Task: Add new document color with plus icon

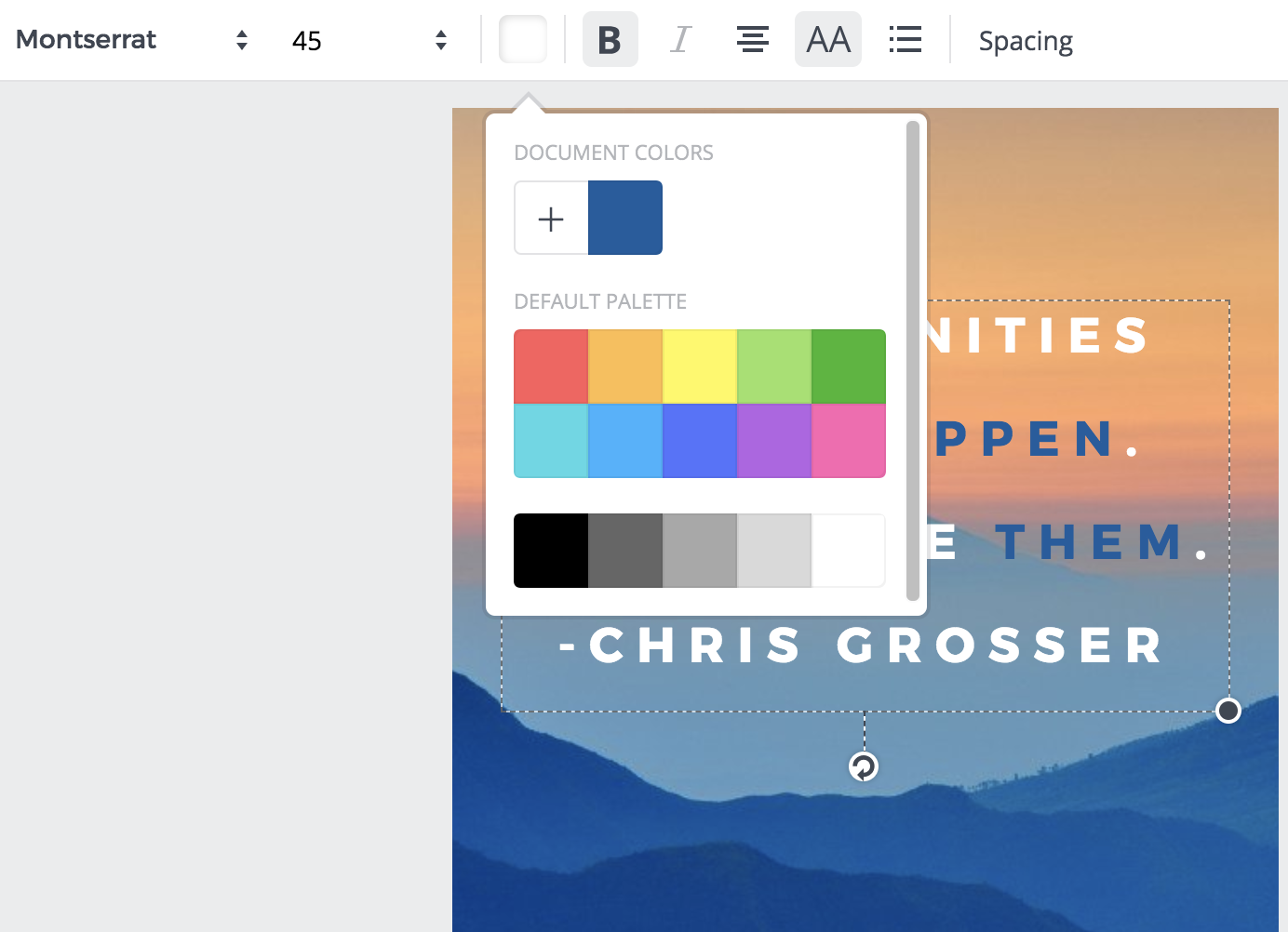Action: pyautogui.click(x=551, y=218)
